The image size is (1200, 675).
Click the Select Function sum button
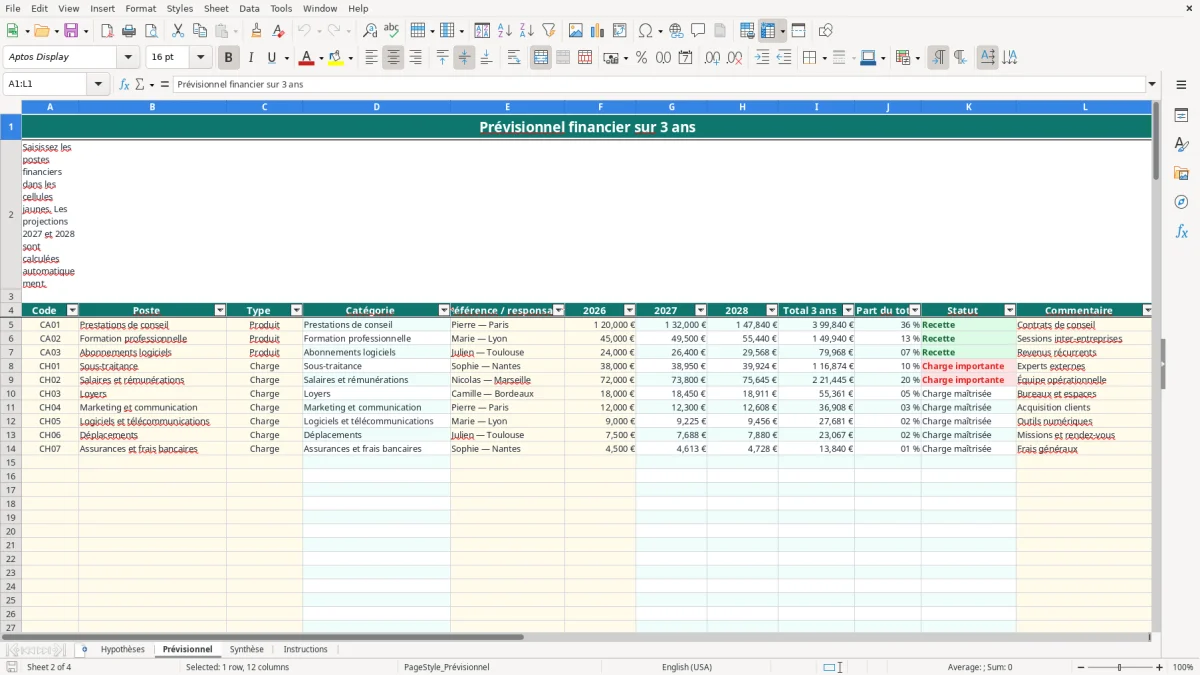pyautogui.click(x=139, y=85)
